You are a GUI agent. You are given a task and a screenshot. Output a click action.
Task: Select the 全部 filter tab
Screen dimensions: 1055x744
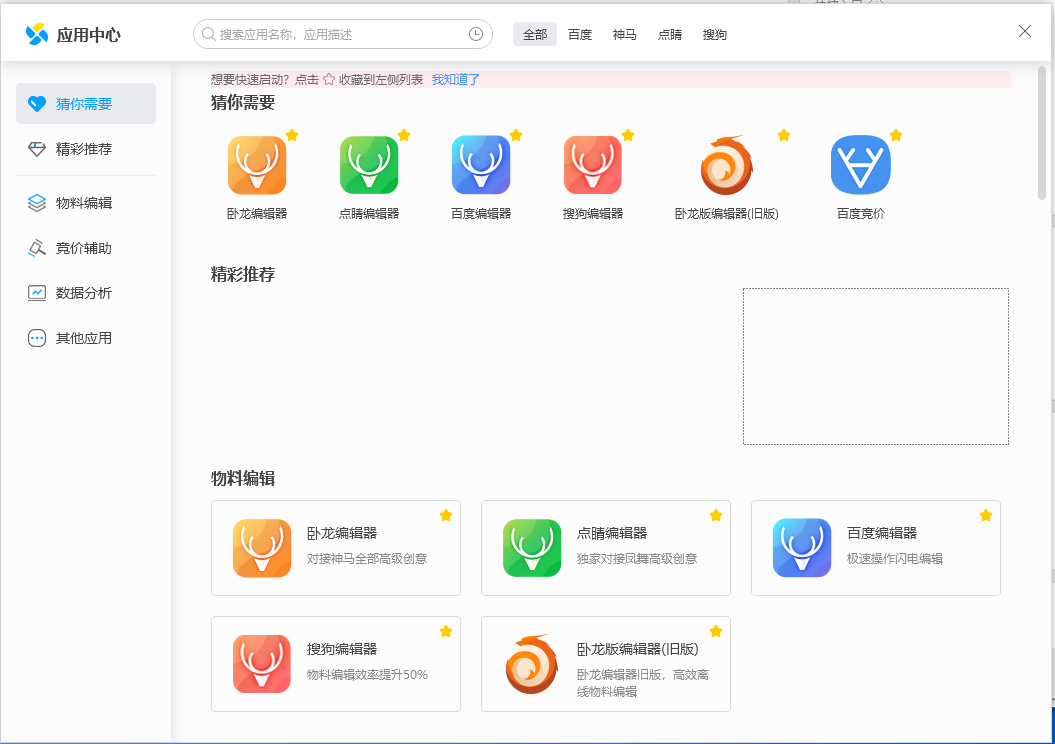coord(535,34)
